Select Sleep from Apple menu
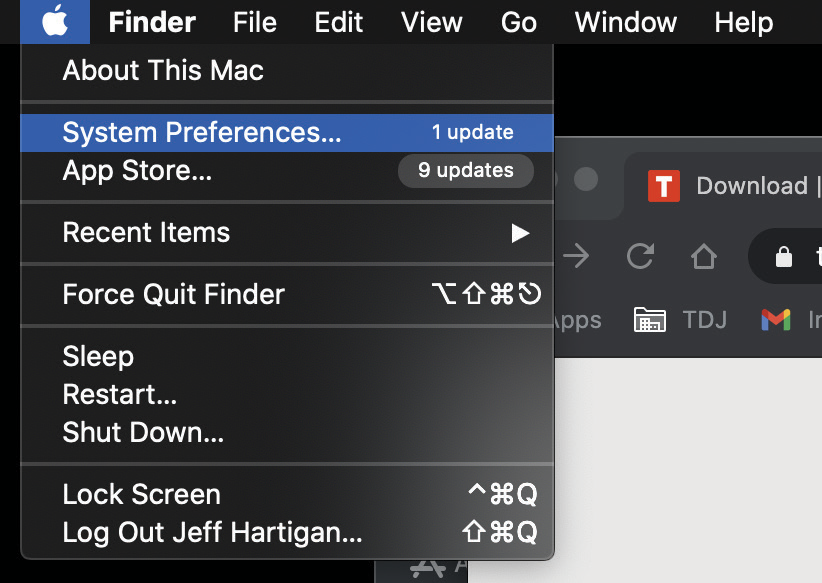The width and height of the screenshot is (822, 583). (x=287, y=357)
